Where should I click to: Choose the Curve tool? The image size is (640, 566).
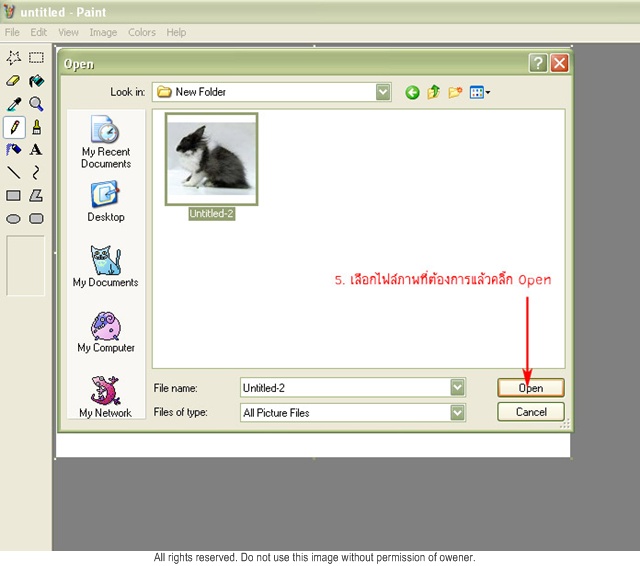point(36,173)
